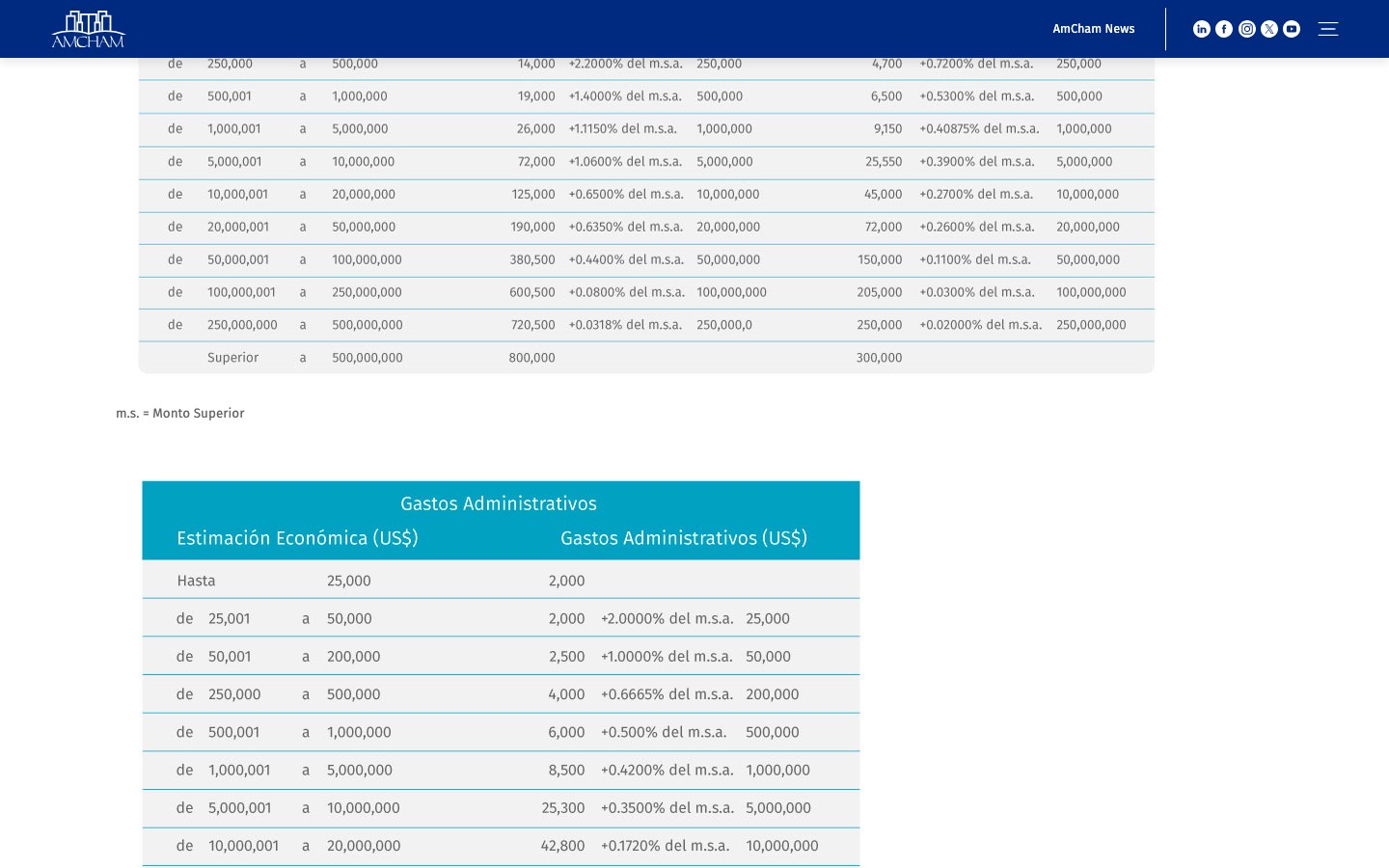1389x868 pixels.
Task: Click '+0.0318% del m.s.a.' cell
Action: coord(625,325)
